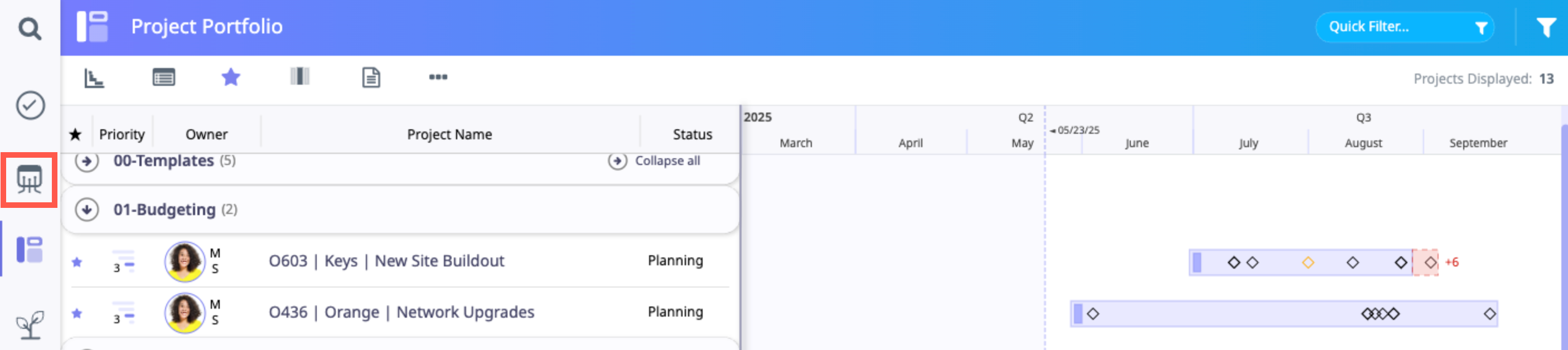Toggle the favorites star filter in toolbar
The width and height of the screenshot is (1568, 350).
click(231, 77)
